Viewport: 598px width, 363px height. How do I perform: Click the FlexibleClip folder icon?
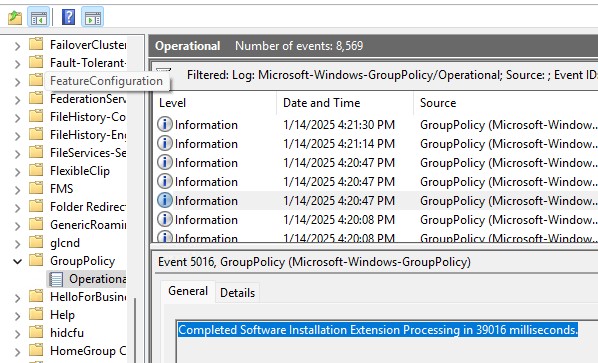pos(36,170)
